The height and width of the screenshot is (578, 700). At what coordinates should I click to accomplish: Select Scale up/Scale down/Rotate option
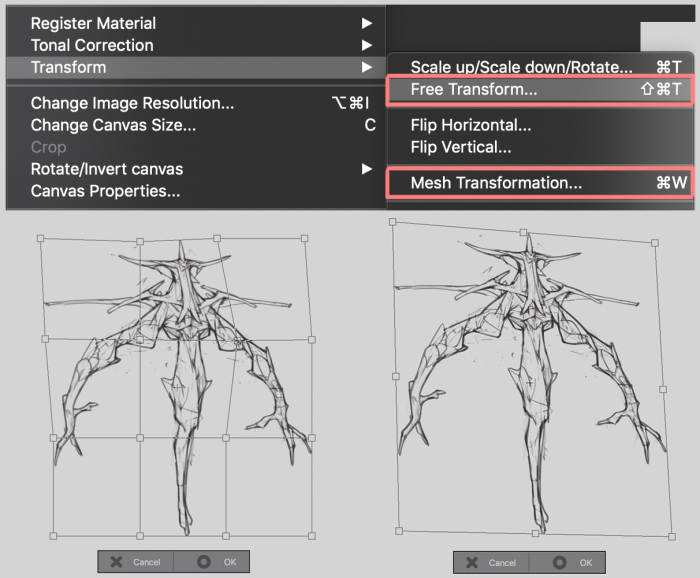[521, 67]
